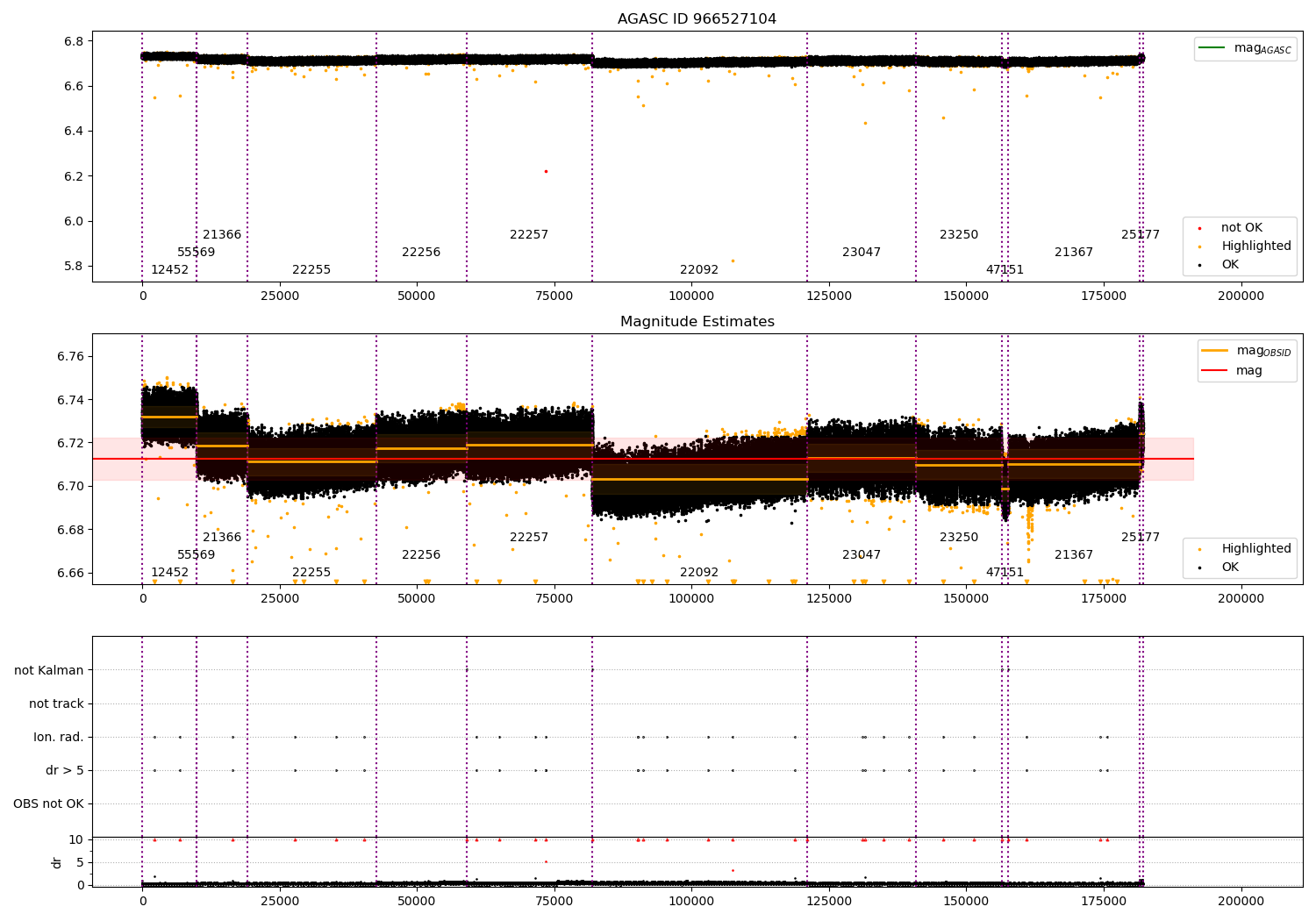The width and height of the screenshot is (1316, 921).
Task: Select obsid label 23047 in top plot
Action: (x=862, y=253)
